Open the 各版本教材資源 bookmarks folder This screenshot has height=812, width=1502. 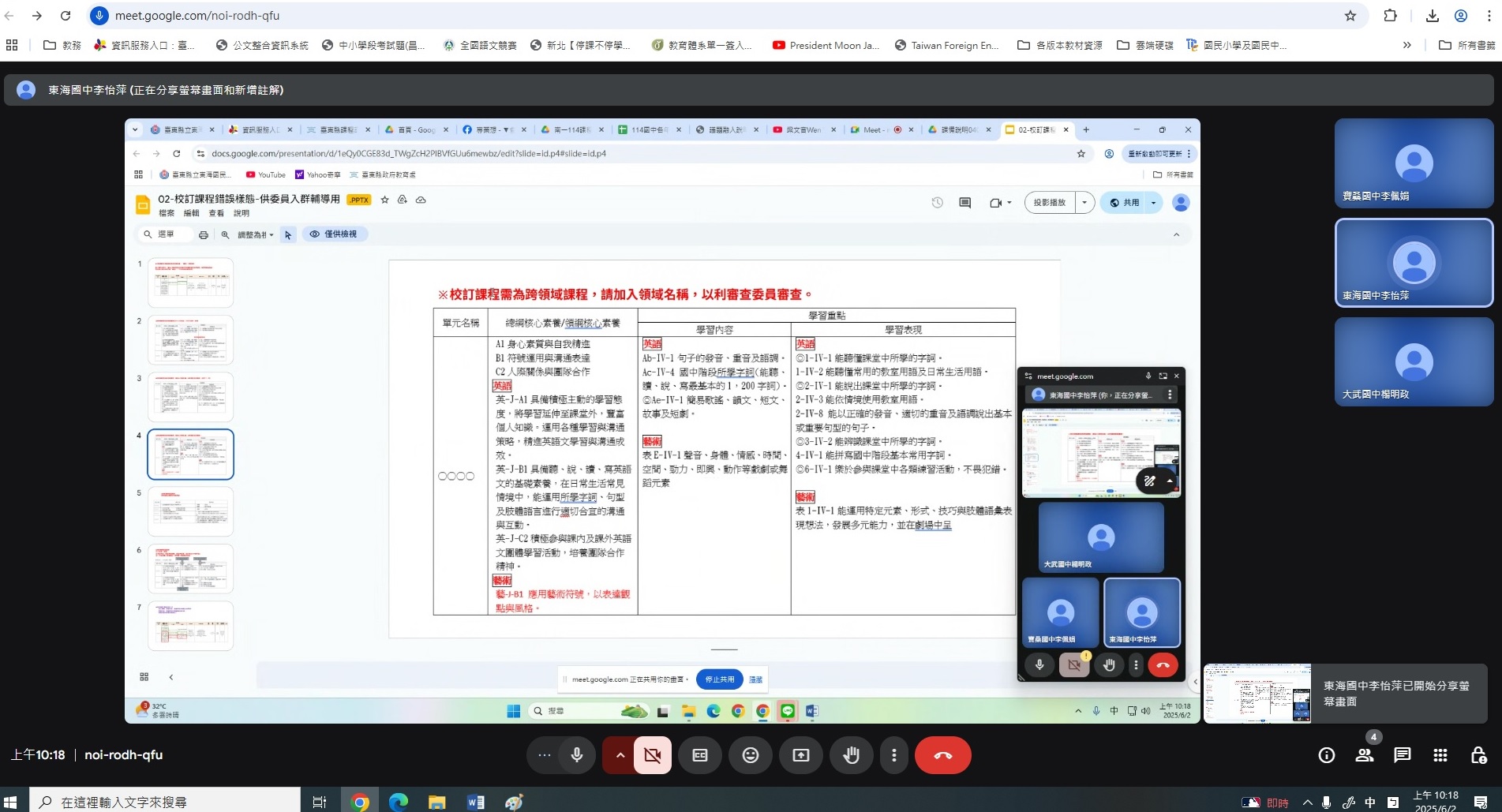pos(1059,45)
